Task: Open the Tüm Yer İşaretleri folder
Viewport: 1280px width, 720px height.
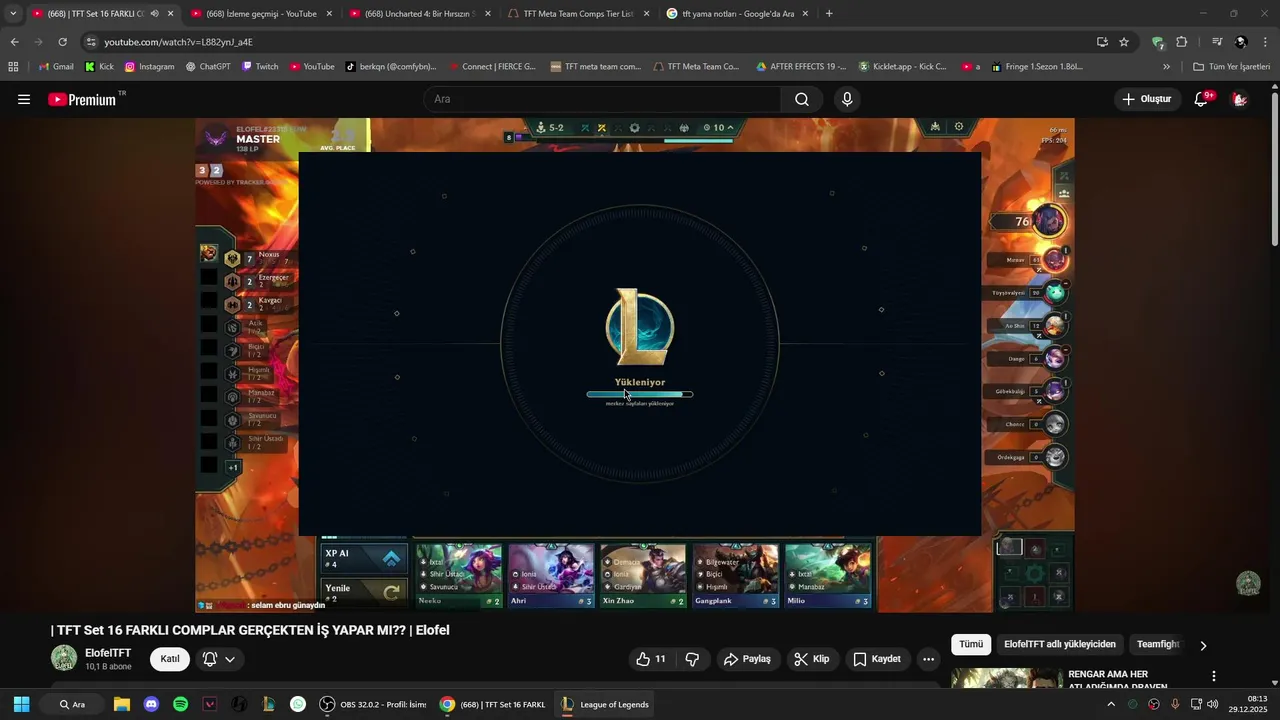Action: [1231, 66]
